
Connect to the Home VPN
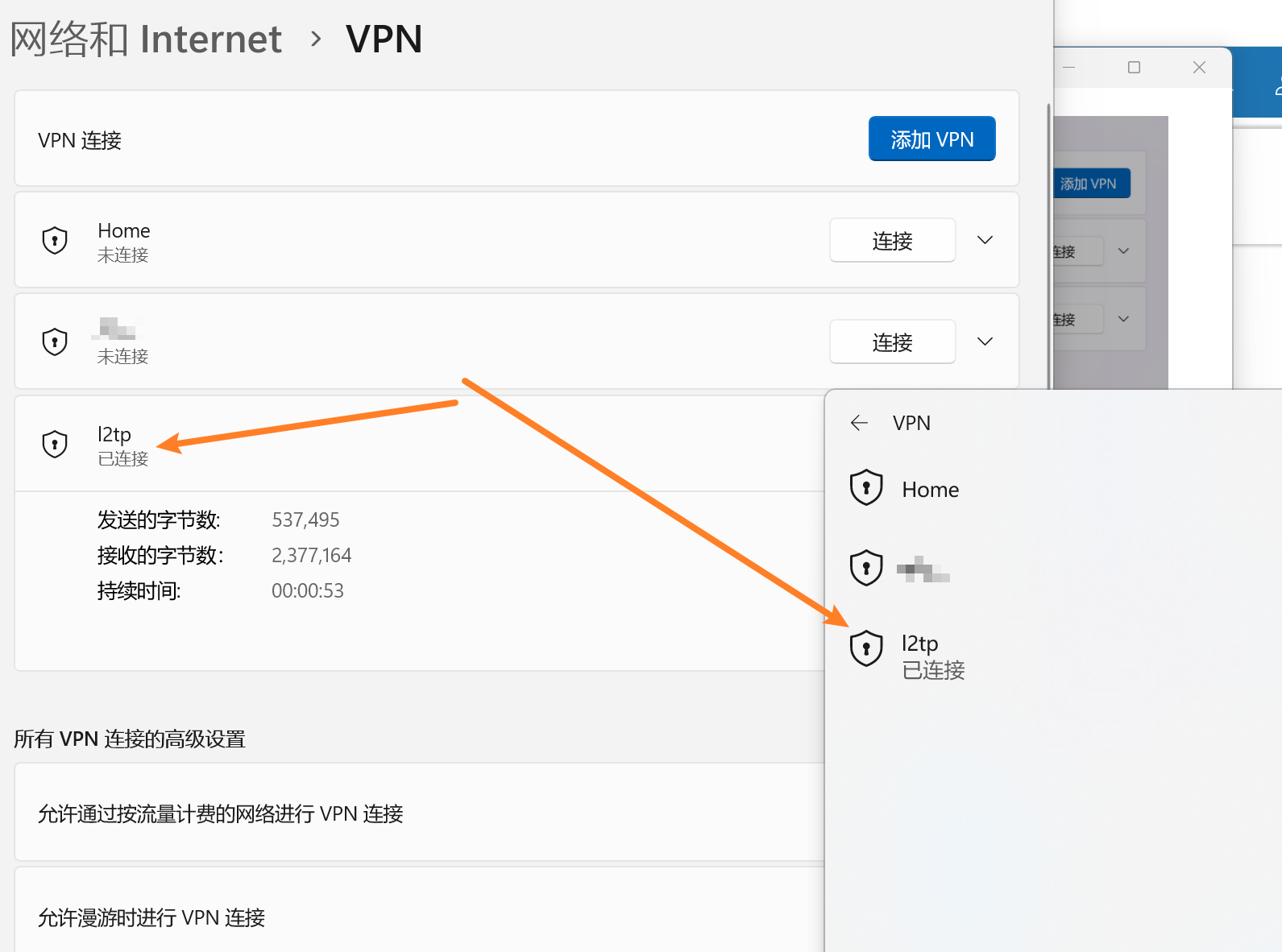(892, 241)
